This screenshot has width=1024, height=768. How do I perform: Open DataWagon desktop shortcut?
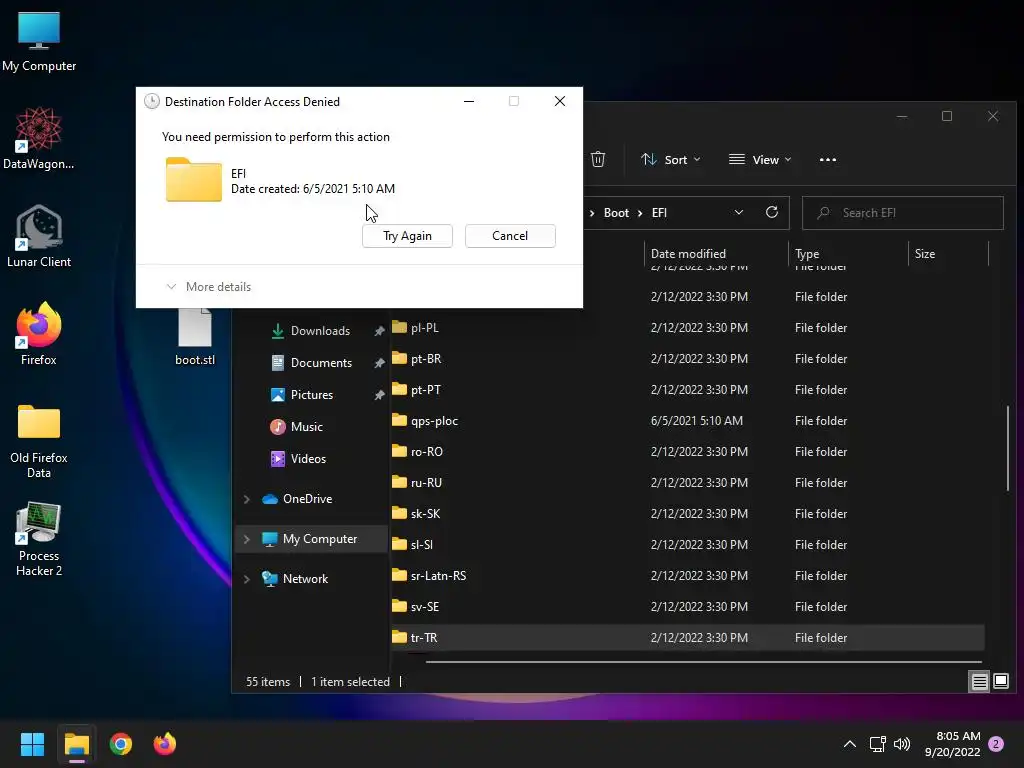[x=39, y=138]
